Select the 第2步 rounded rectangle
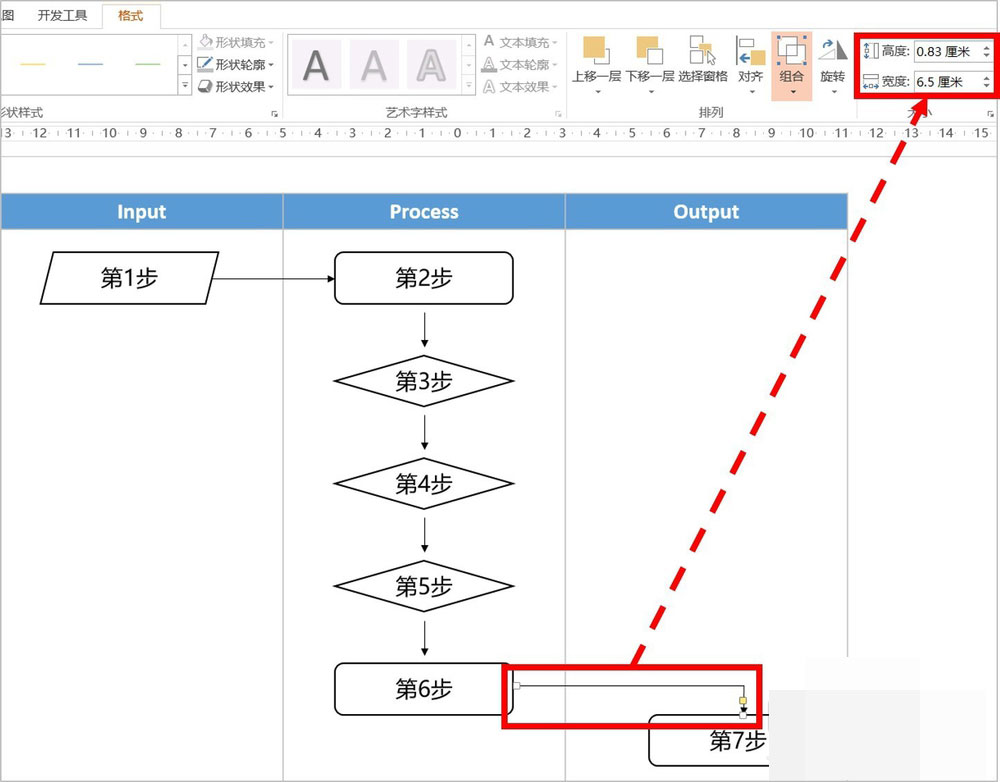Screen dimensions: 1000x782 pos(424,277)
